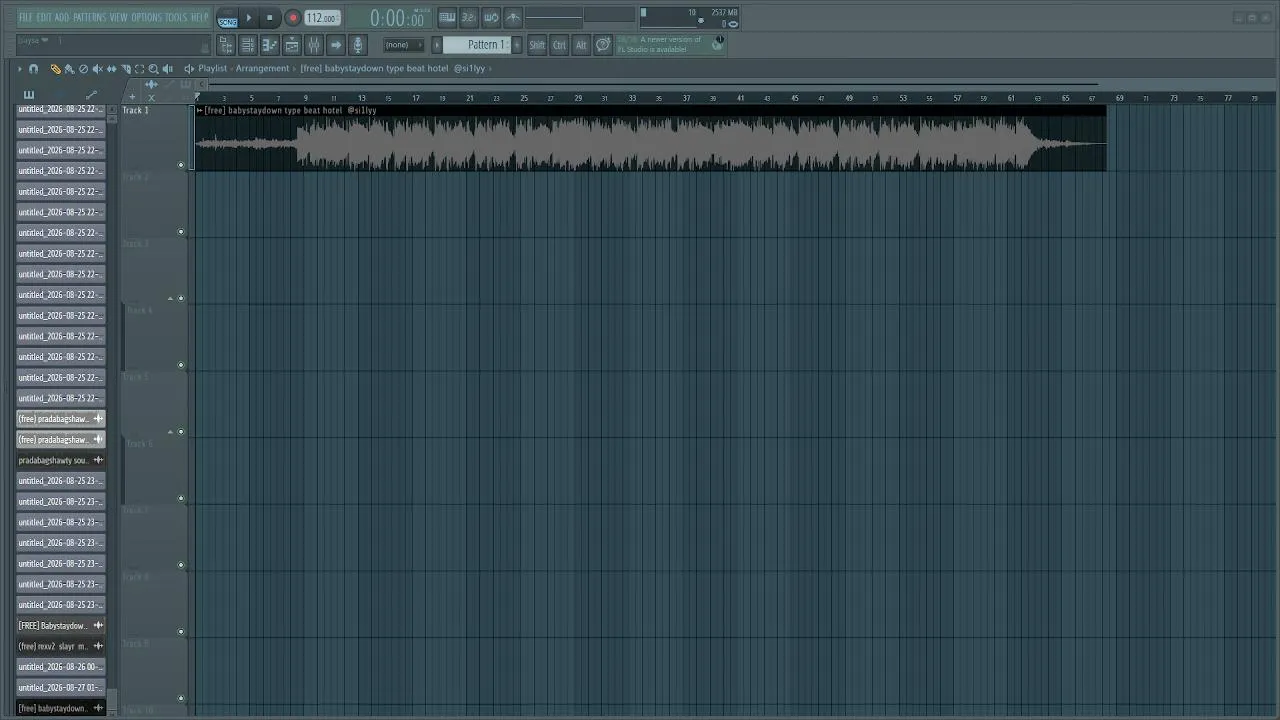The height and width of the screenshot is (720, 1280).
Task: Select the audio clip on Track 1
Action: click(650, 139)
